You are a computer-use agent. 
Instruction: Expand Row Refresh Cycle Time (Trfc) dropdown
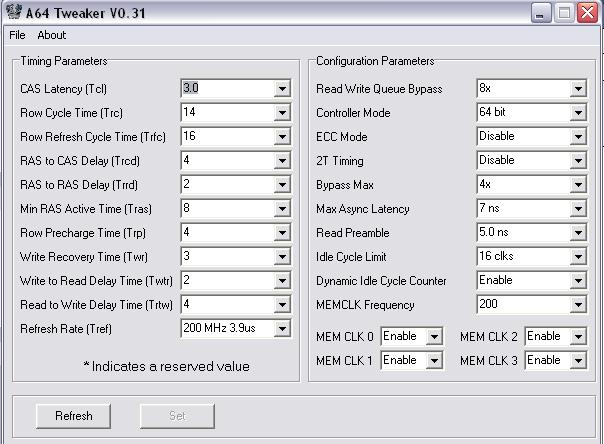[282, 137]
